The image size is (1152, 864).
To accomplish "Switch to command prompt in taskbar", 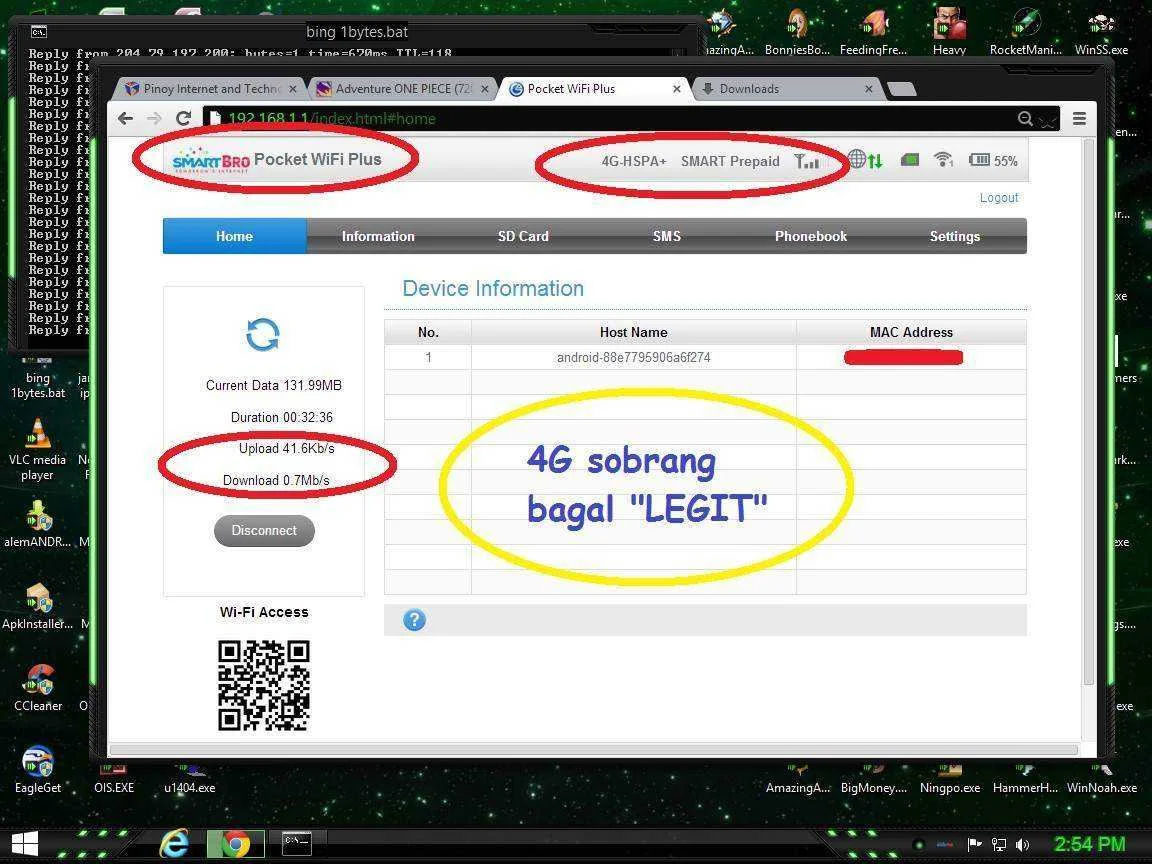I will [x=297, y=844].
